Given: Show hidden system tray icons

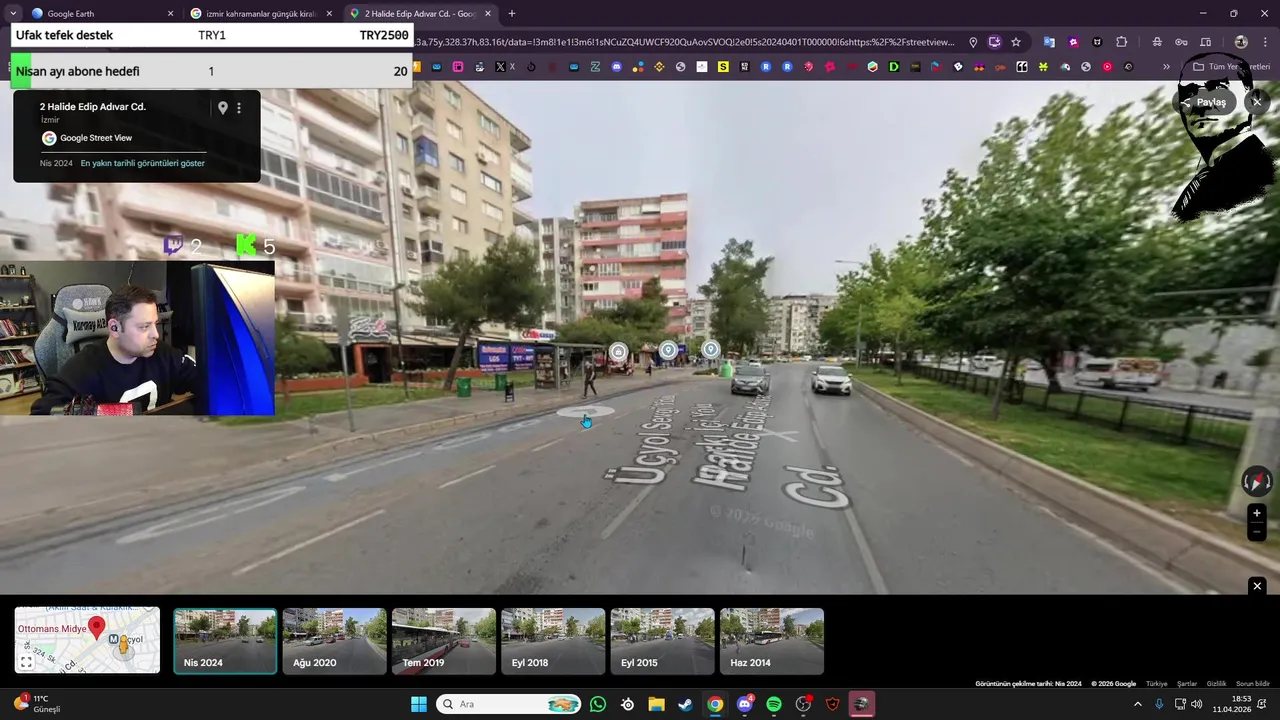Looking at the screenshot, I should click(x=1137, y=704).
